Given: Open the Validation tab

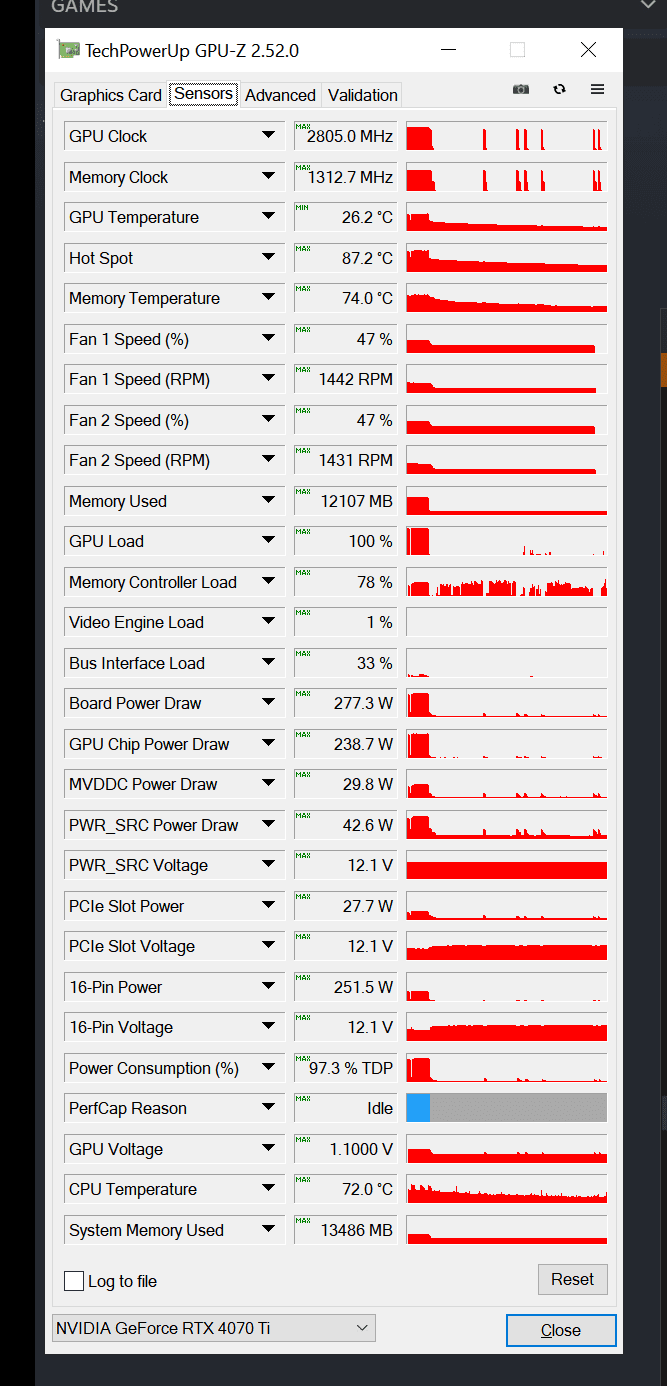Looking at the screenshot, I should point(363,95).
